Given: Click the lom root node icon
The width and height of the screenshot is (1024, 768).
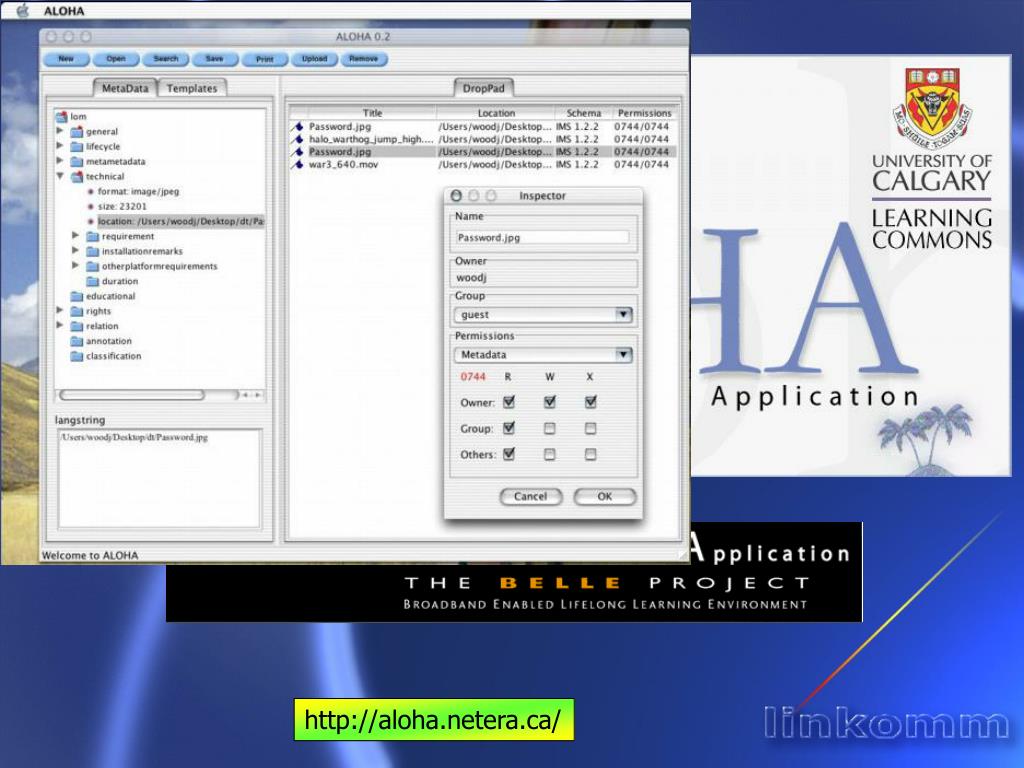Looking at the screenshot, I should tap(61, 117).
